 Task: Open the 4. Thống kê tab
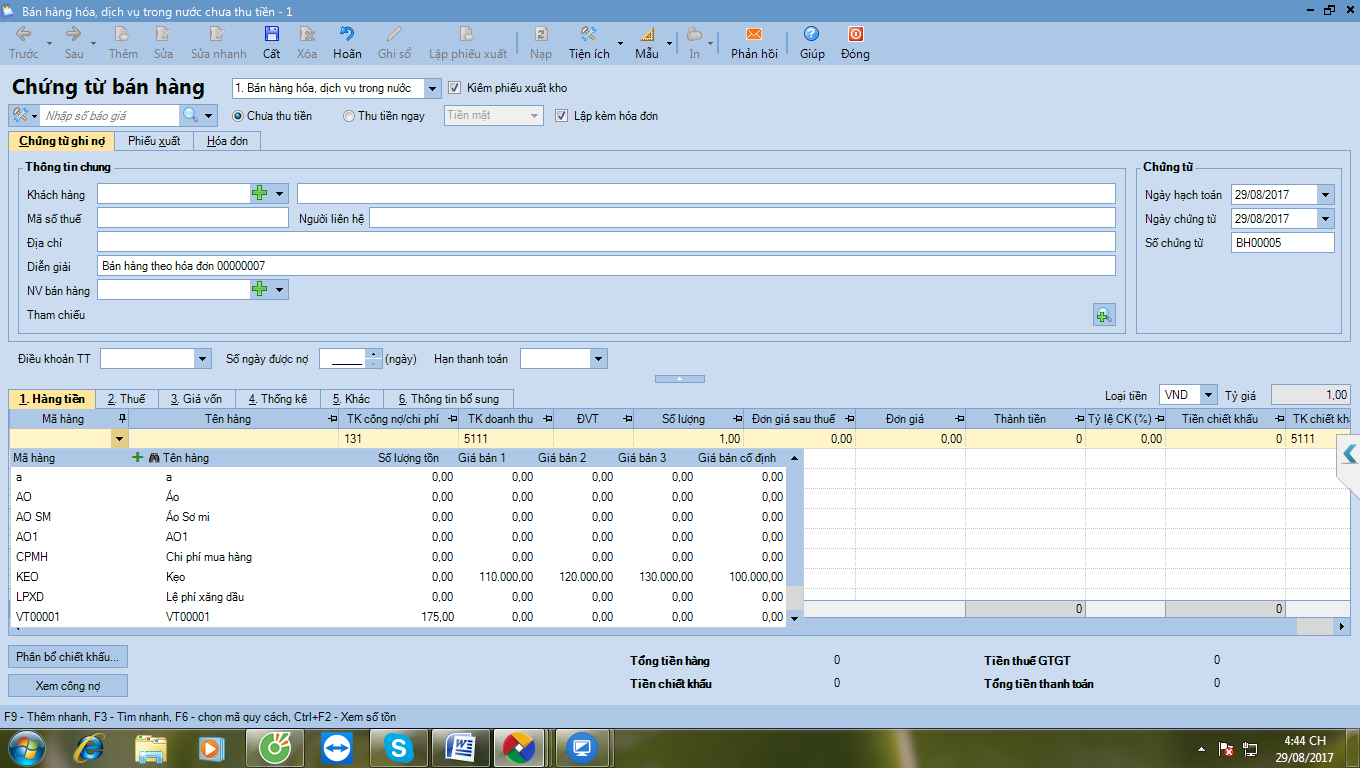pyautogui.click(x=278, y=399)
